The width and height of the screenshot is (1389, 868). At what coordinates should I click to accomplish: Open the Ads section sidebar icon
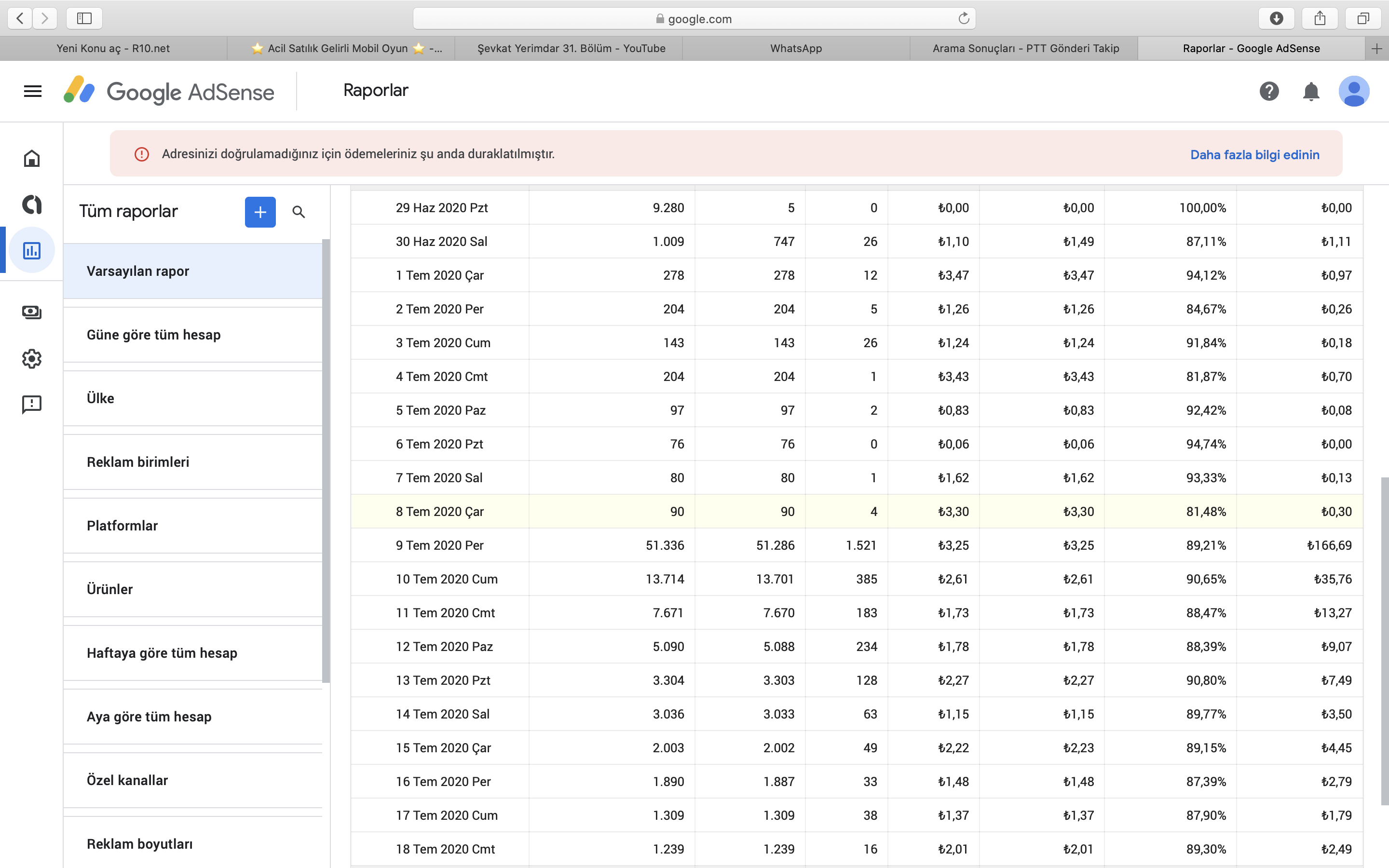pos(31,204)
